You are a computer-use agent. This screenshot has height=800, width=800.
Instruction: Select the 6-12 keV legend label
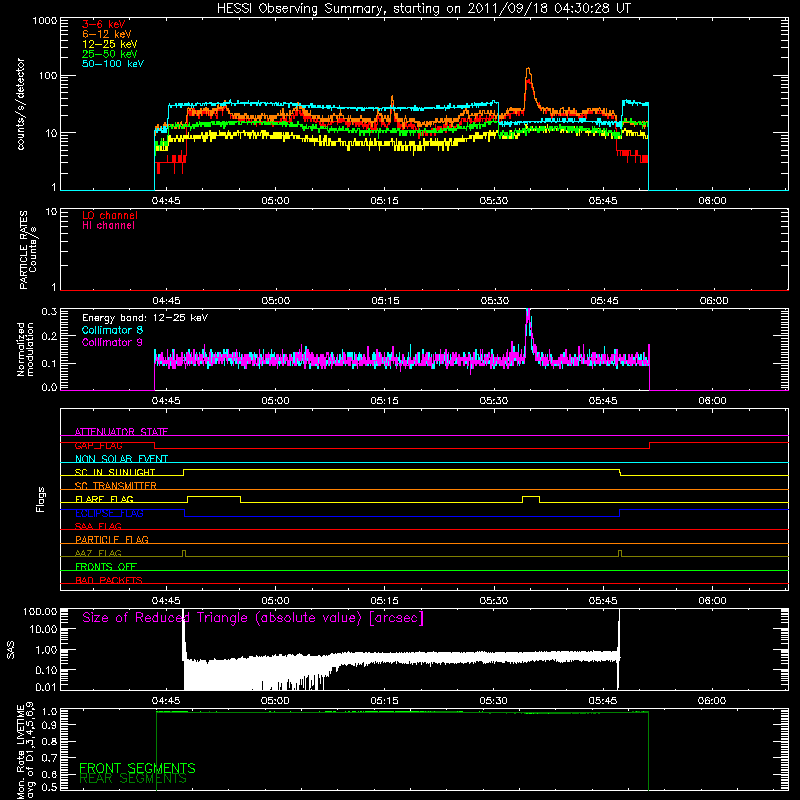pyautogui.click(x=107, y=34)
